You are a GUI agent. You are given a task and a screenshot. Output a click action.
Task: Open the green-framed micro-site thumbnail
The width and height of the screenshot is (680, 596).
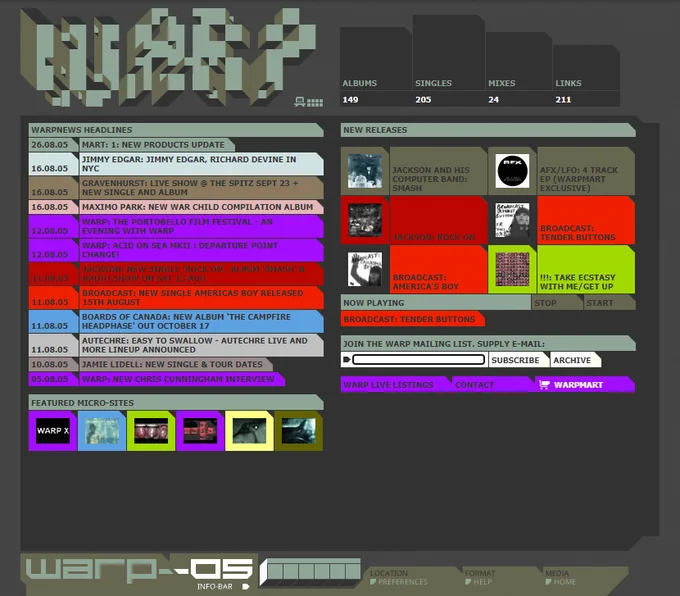[151, 431]
